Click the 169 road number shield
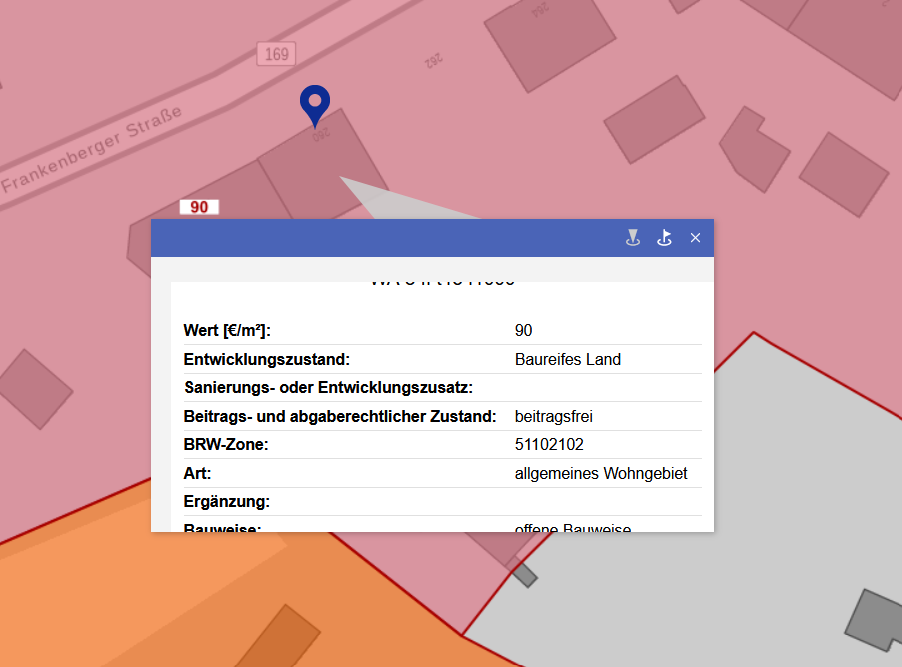The width and height of the screenshot is (902, 667). pyautogui.click(x=276, y=53)
